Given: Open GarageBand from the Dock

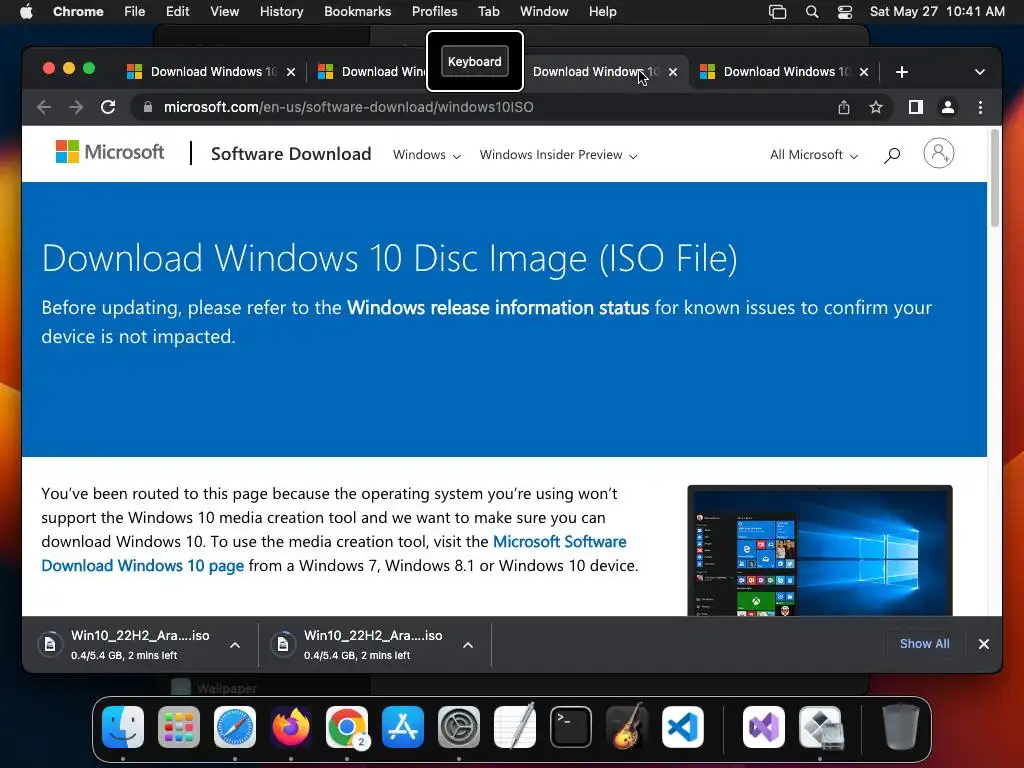Looking at the screenshot, I should 627,727.
